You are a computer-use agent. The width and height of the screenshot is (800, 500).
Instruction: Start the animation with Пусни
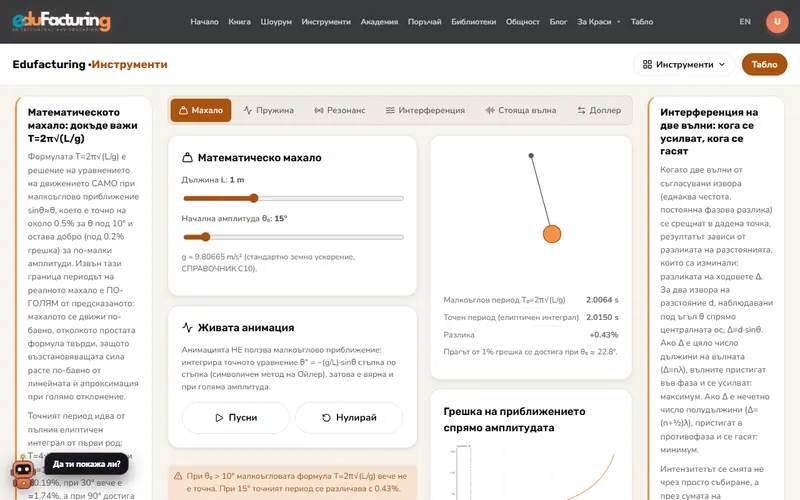[x=236, y=417]
